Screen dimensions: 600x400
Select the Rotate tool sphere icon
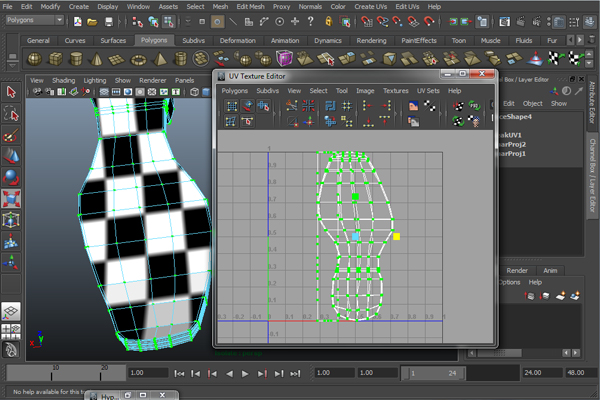(x=11, y=177)
